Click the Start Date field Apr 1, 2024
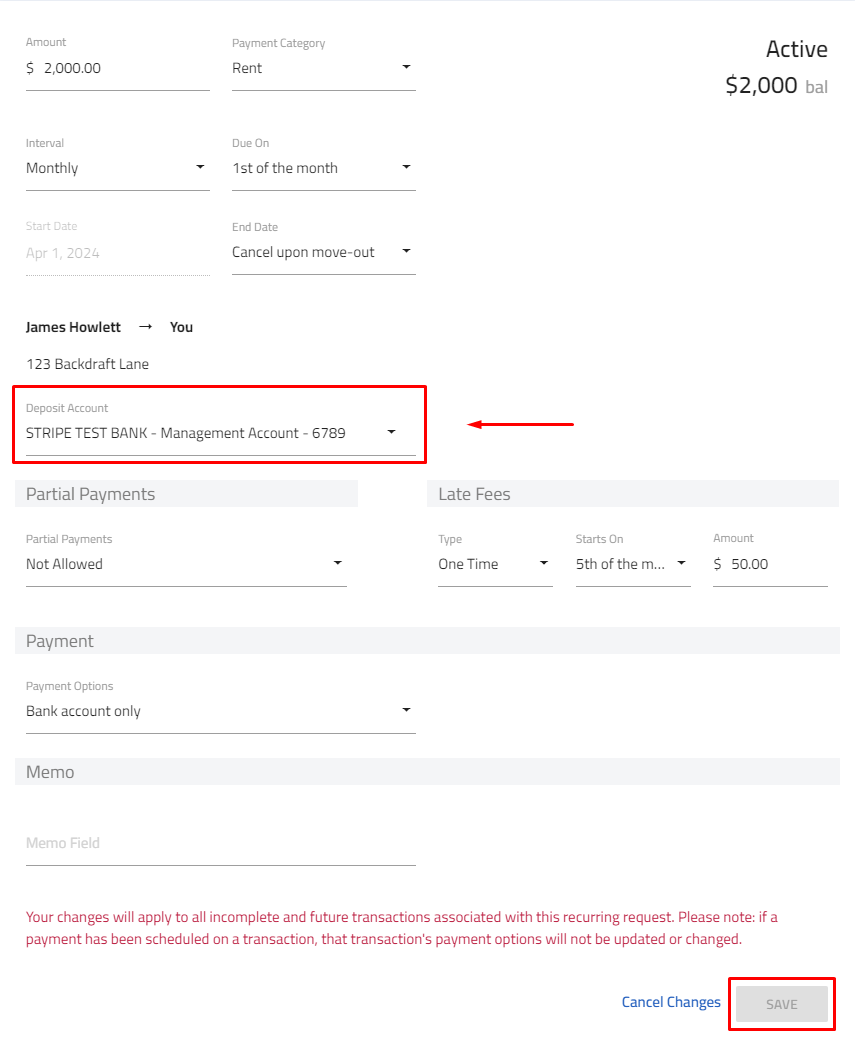855x1056 pixels. click(x=117, y=253)
